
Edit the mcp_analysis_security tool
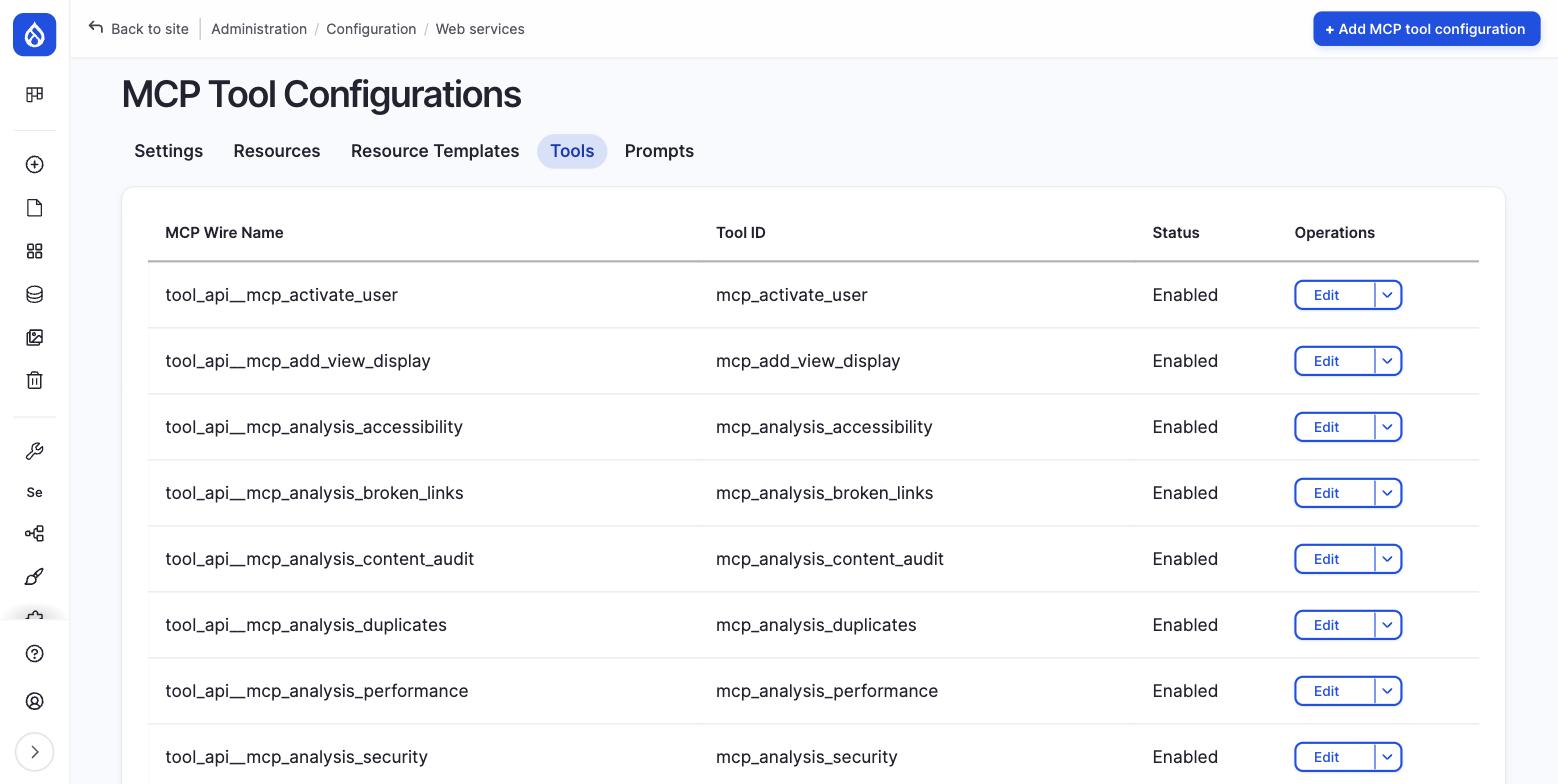pyautogui.click(x=1334, y=757)
